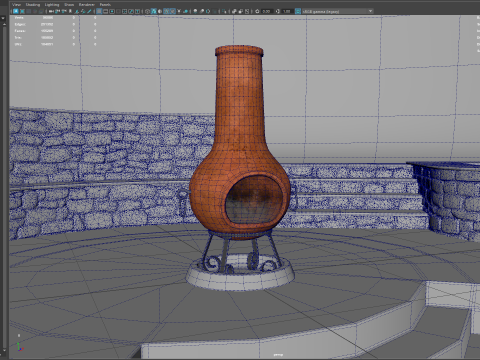Toggle the Depth of Field icon
The height and width of the screenshot is (360, 480).
(214, 11)
